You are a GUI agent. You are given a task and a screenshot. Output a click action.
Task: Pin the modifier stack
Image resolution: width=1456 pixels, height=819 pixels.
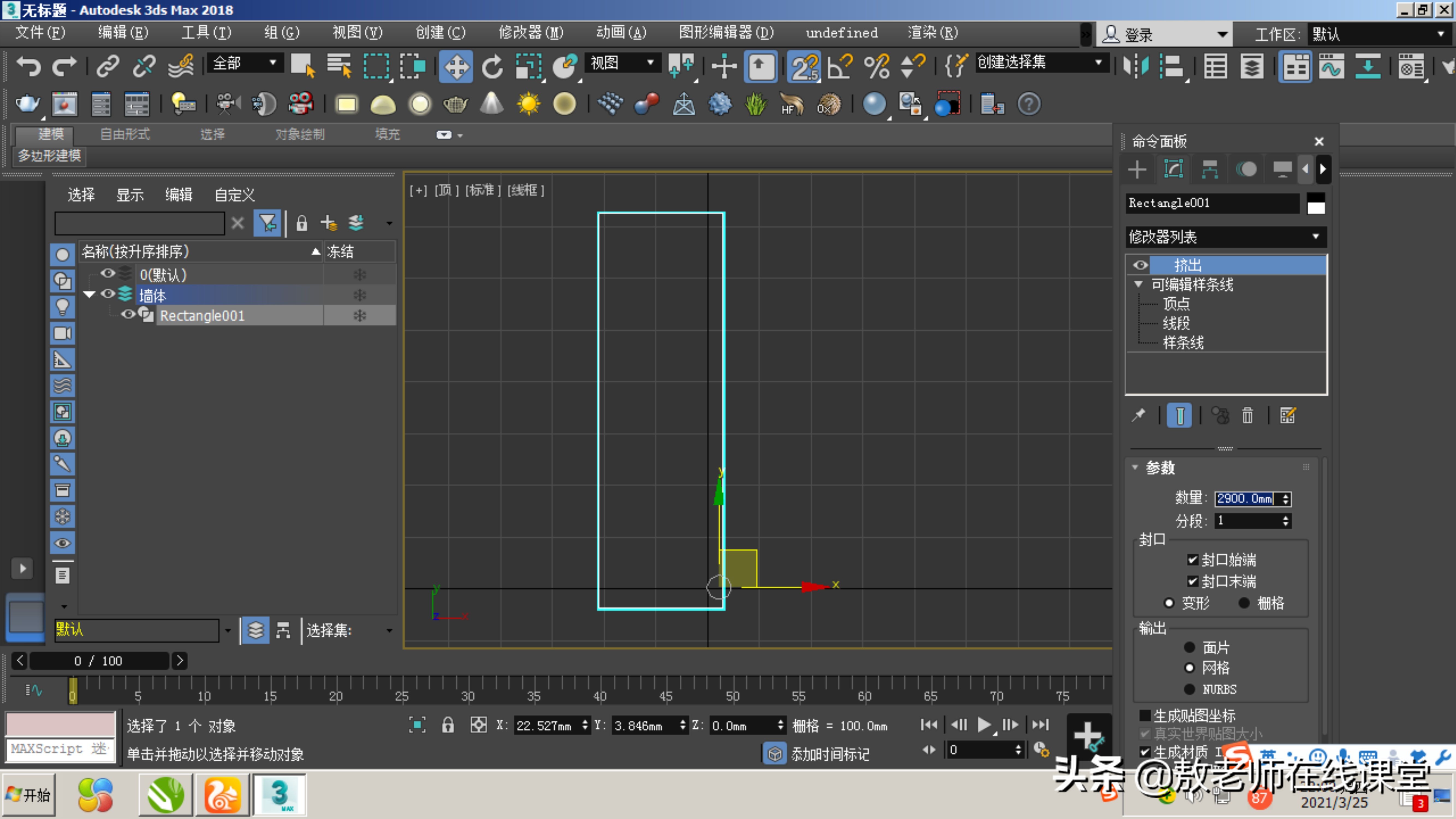point(1138,416)
